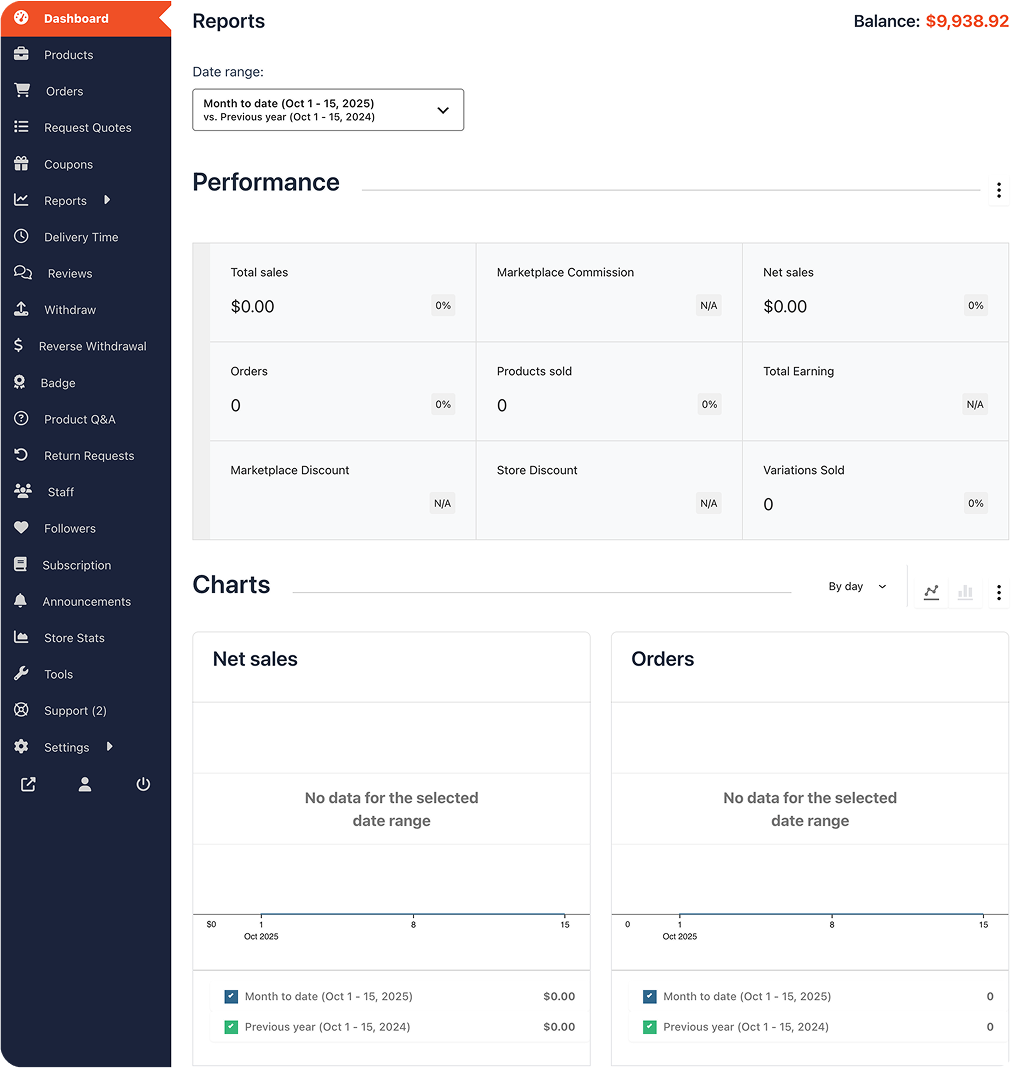Click the line chart view icon

931,592
